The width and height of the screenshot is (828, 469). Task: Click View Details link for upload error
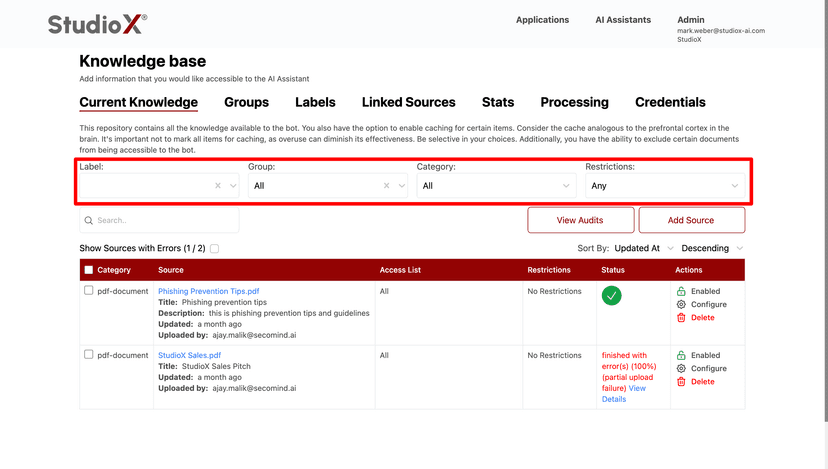click(x=624, y=393)
